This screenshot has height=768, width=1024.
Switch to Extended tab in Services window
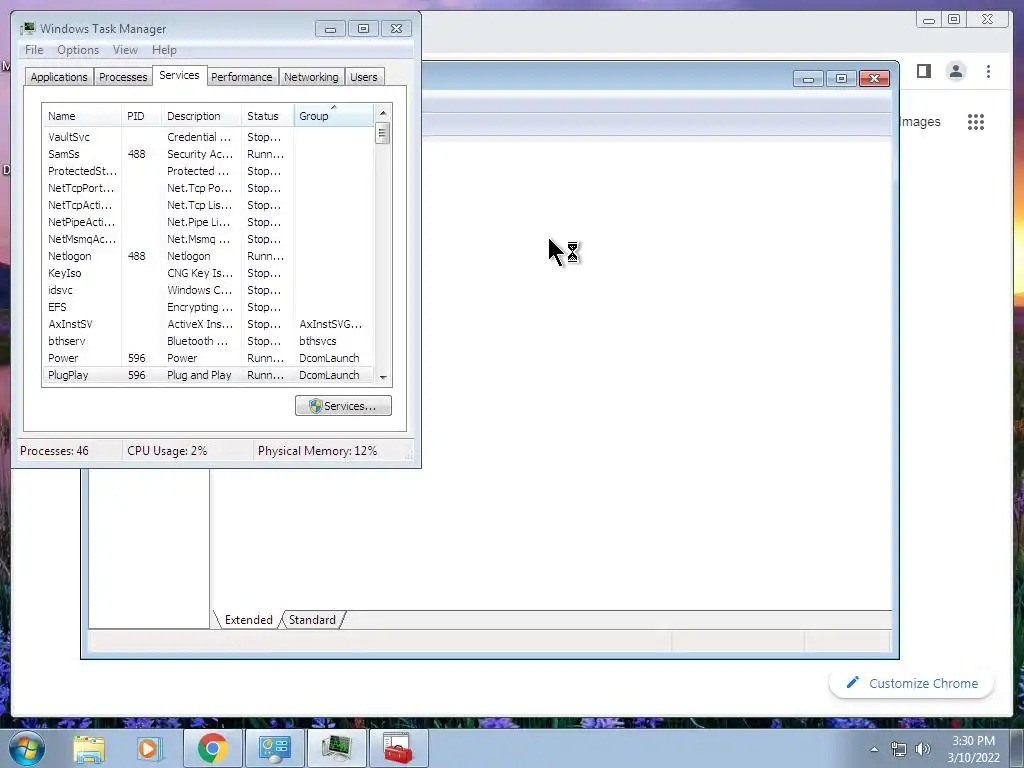pyautogui.click(x=248, y=620)
